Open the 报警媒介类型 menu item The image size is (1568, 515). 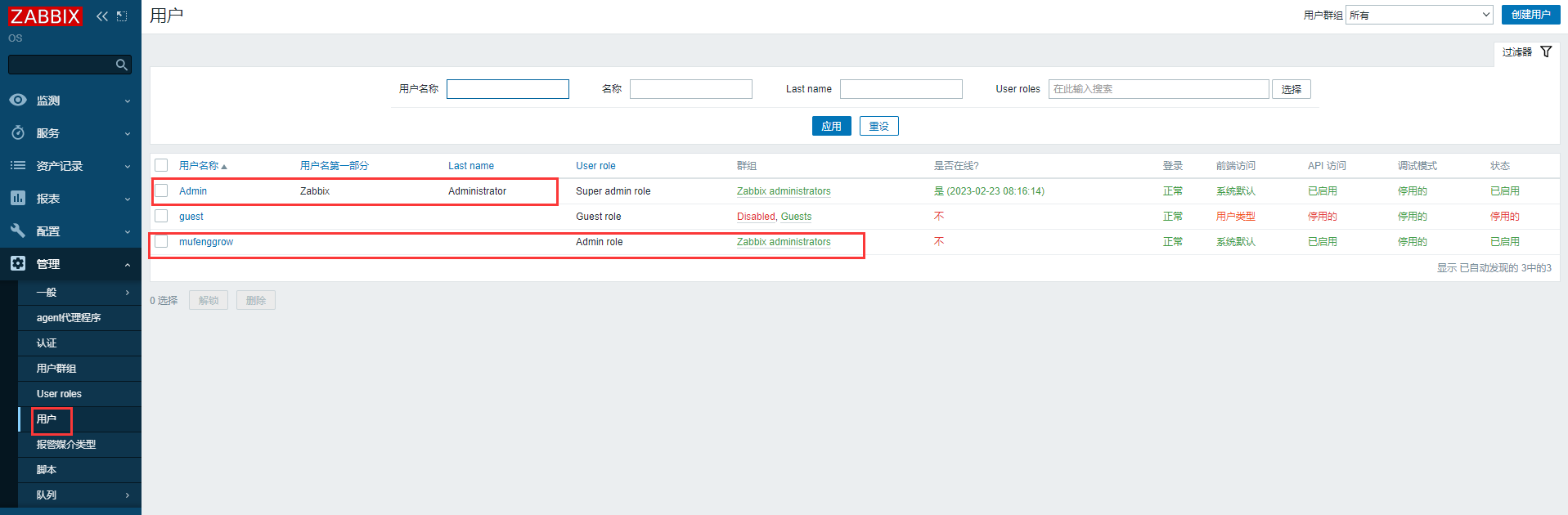pos(79,445)
